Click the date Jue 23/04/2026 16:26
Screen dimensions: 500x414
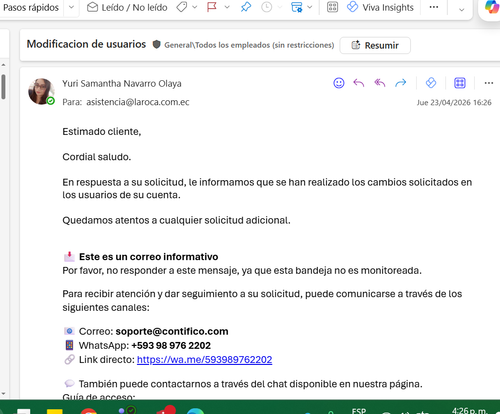(454, 103)
